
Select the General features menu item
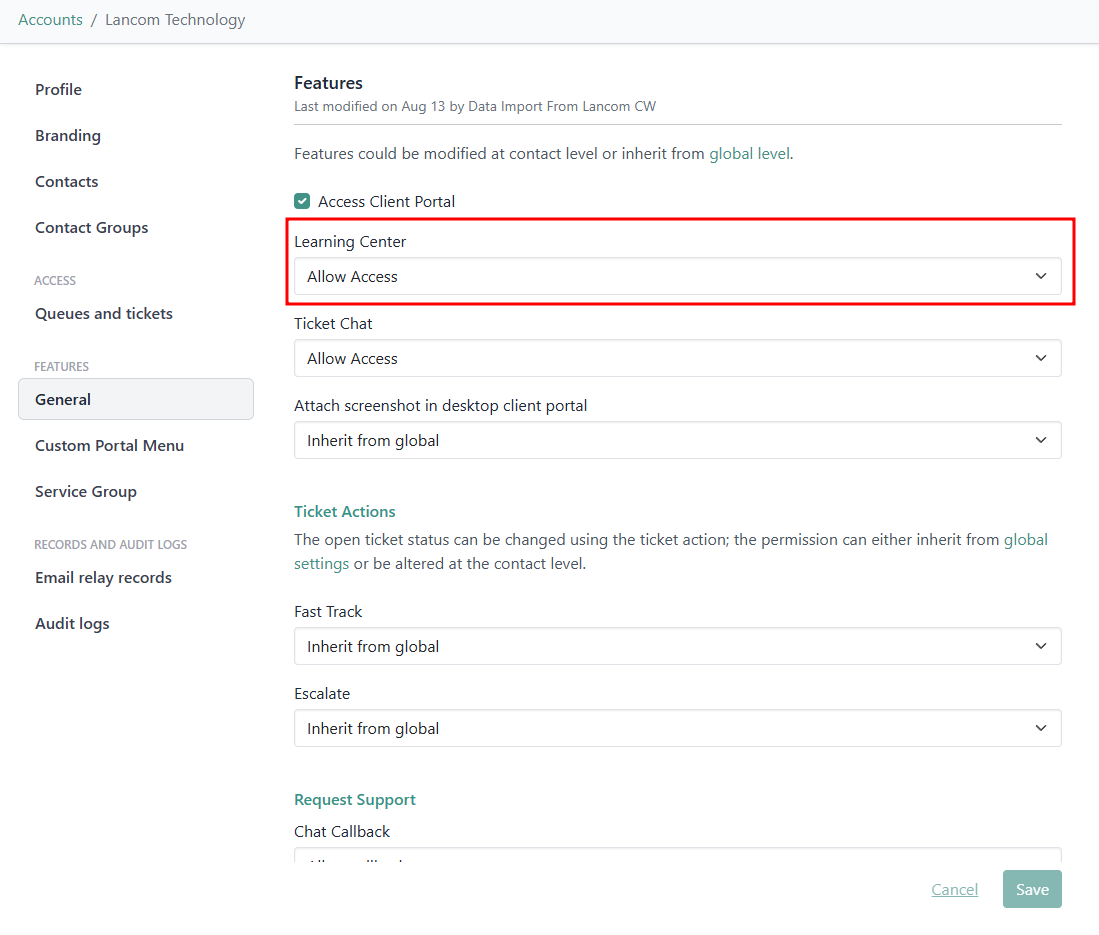click(x=63, y=399)
